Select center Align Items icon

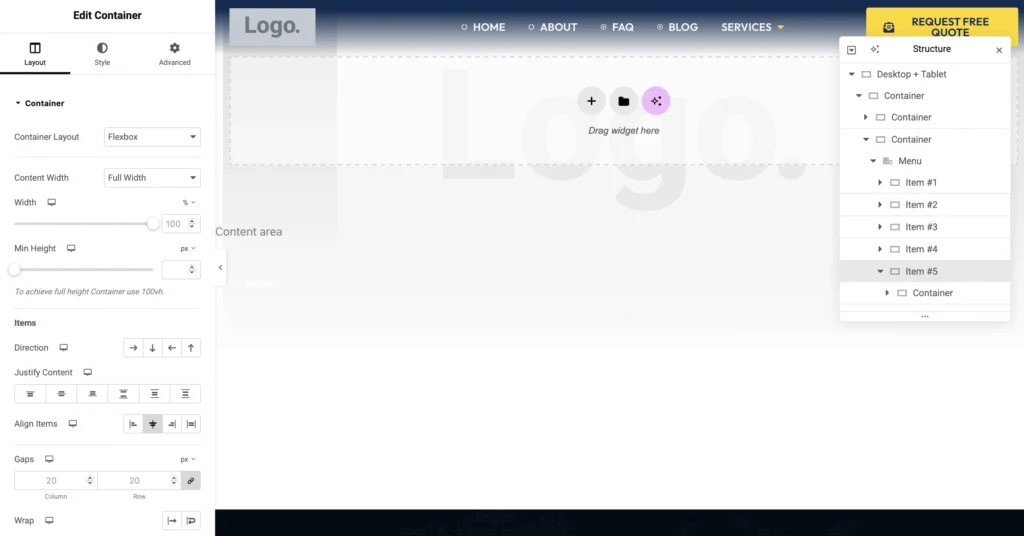pyautogui.click(x=152, y=424)
